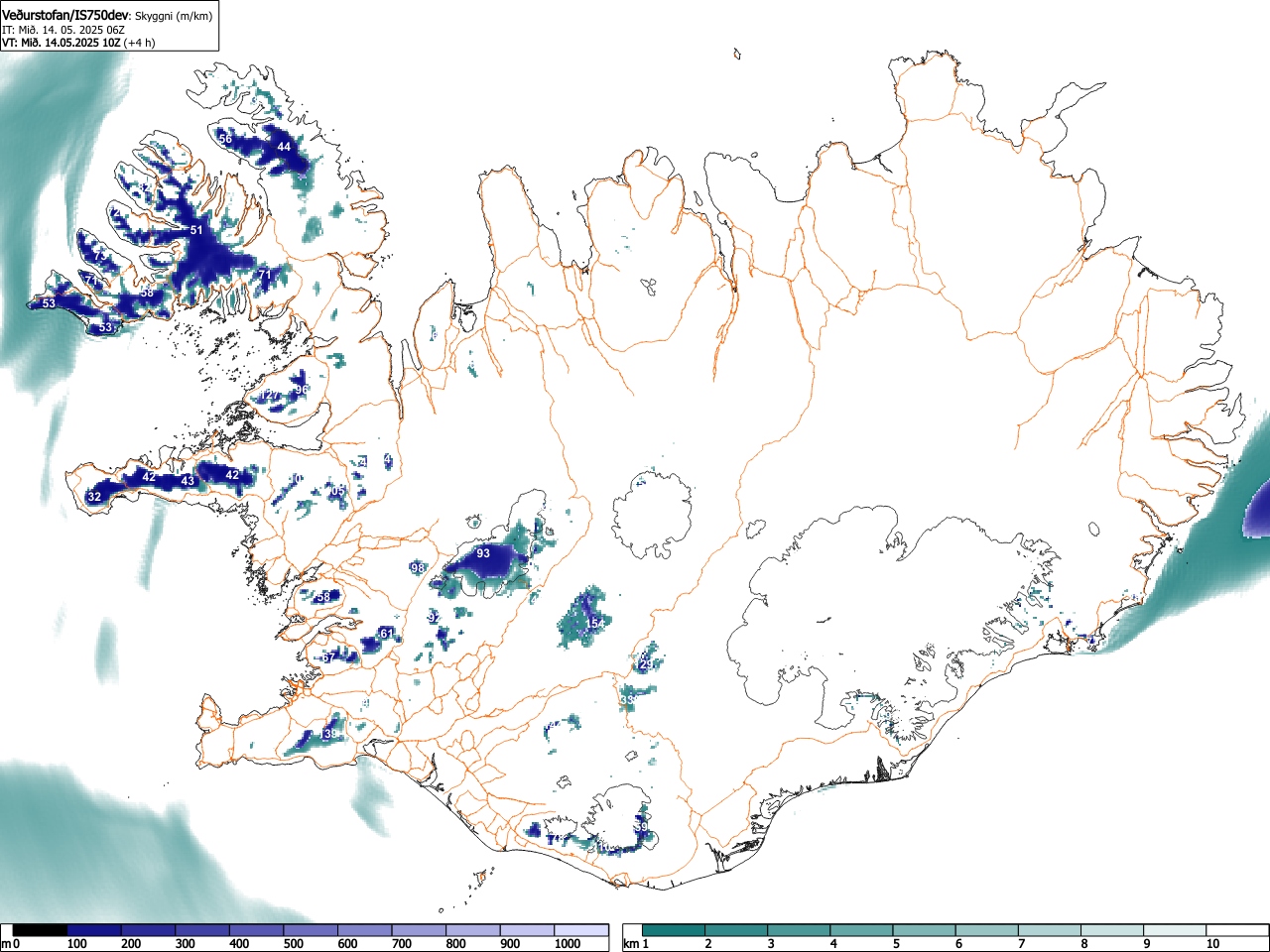Click the palest 1000 m legend segment
Image resolution: width=1270 pixels, height=952 pixels.
coord(581,930)
